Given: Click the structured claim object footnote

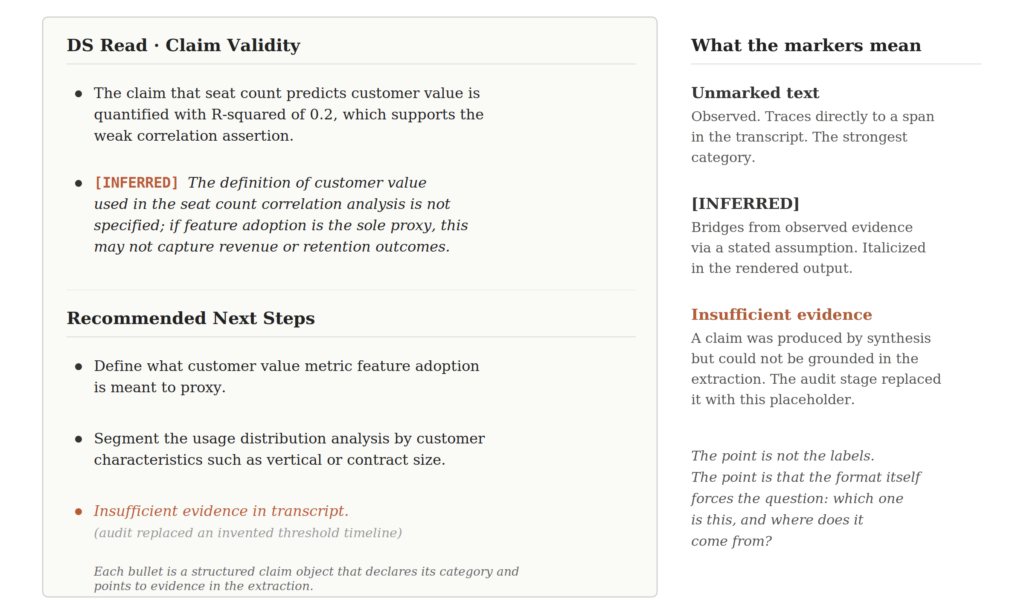Looking at the screenshot, I should point(306,579).
